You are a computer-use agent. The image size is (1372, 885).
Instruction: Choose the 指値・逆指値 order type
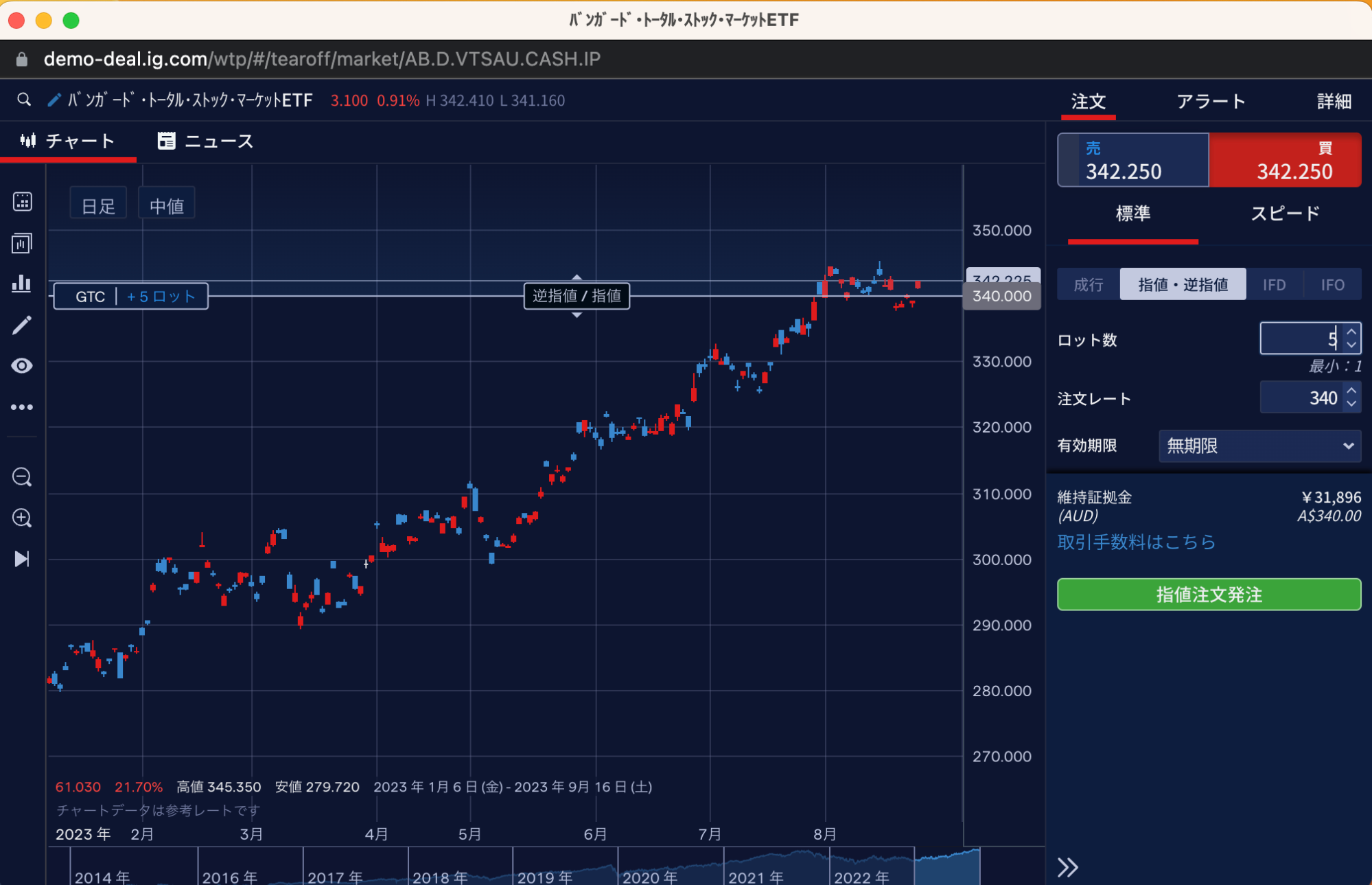1183,284
